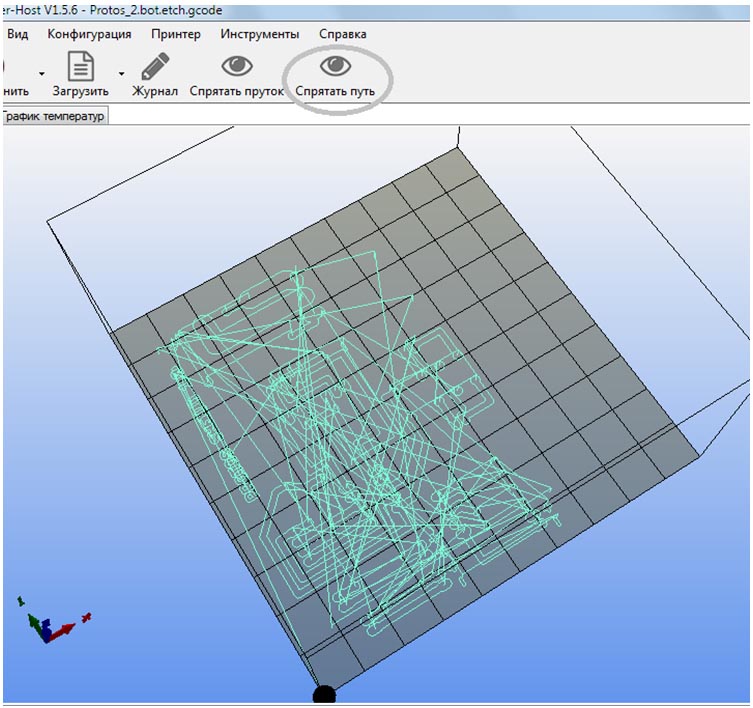The height and width of the screenshot is (708, 753).
Task: Open the Принтер menu
Action: click(x=176, y=34)
